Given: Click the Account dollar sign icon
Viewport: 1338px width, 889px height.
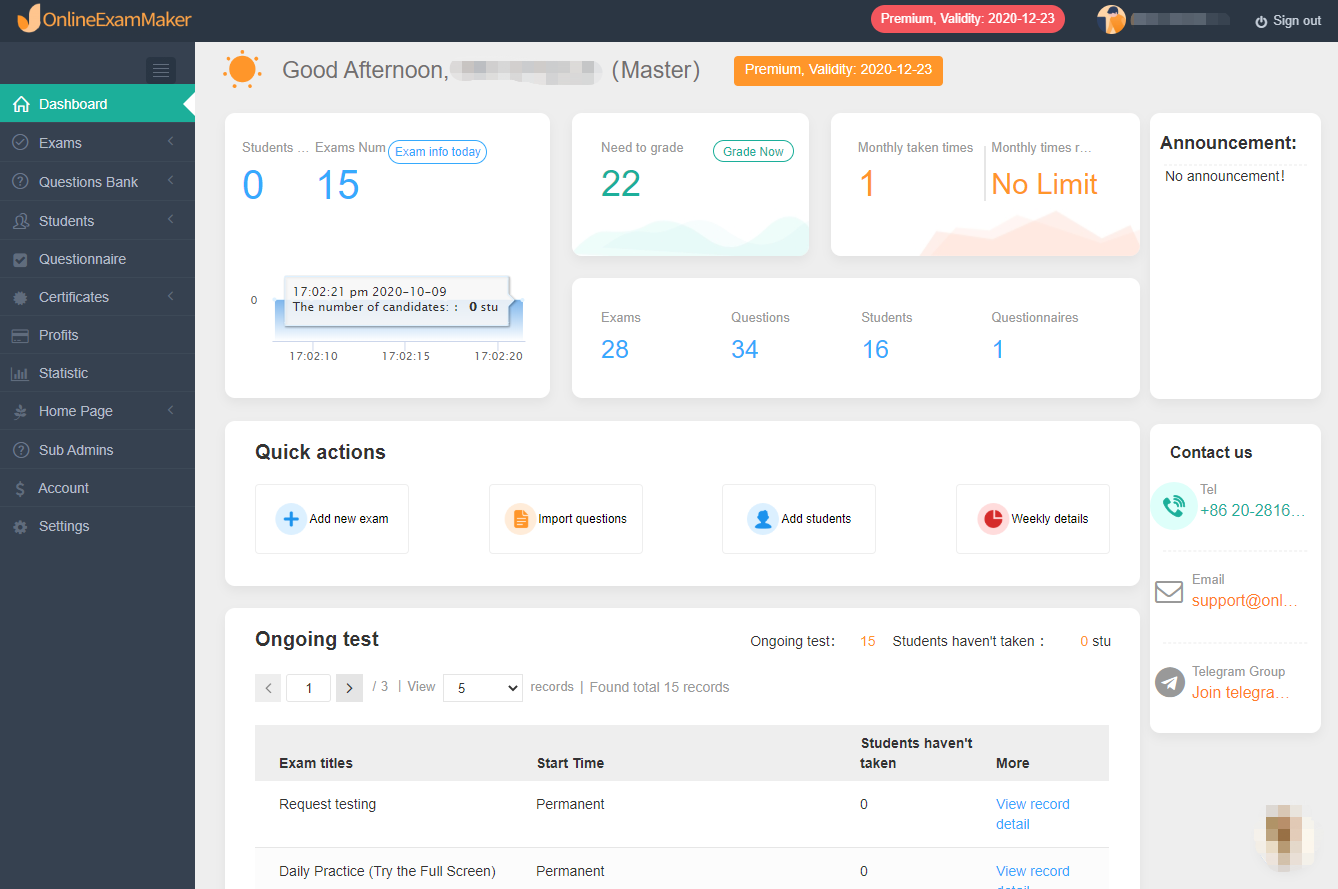Looking at the screenshot, I should pos(20,488).
